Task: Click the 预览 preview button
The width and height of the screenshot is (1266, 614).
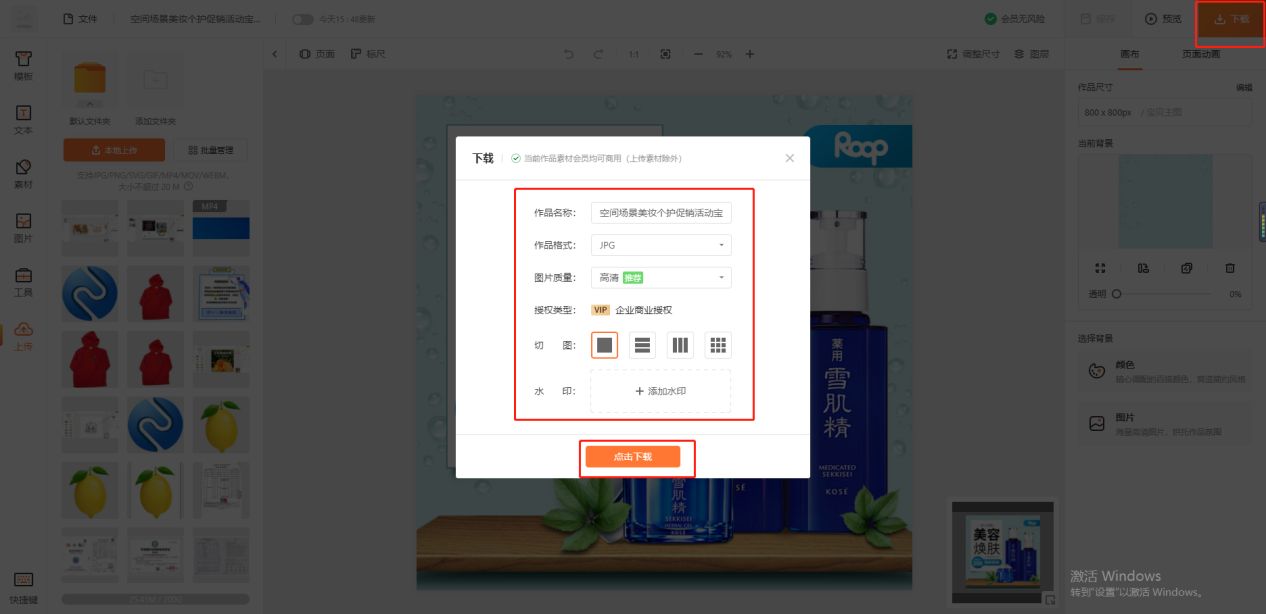Action: [x=1163, y=19]
